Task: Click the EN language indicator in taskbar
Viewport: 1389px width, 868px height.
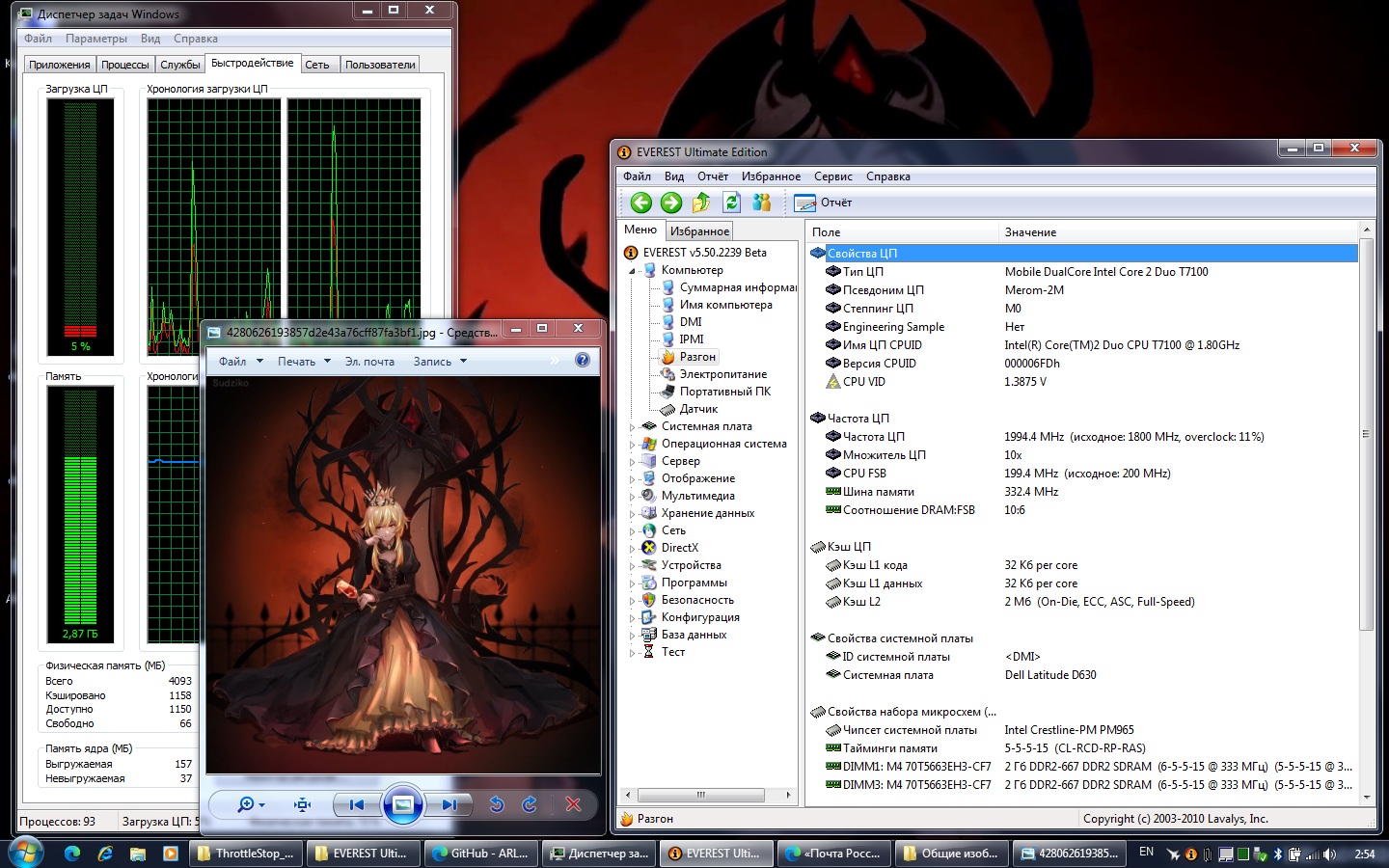Action: point(1146,853)
